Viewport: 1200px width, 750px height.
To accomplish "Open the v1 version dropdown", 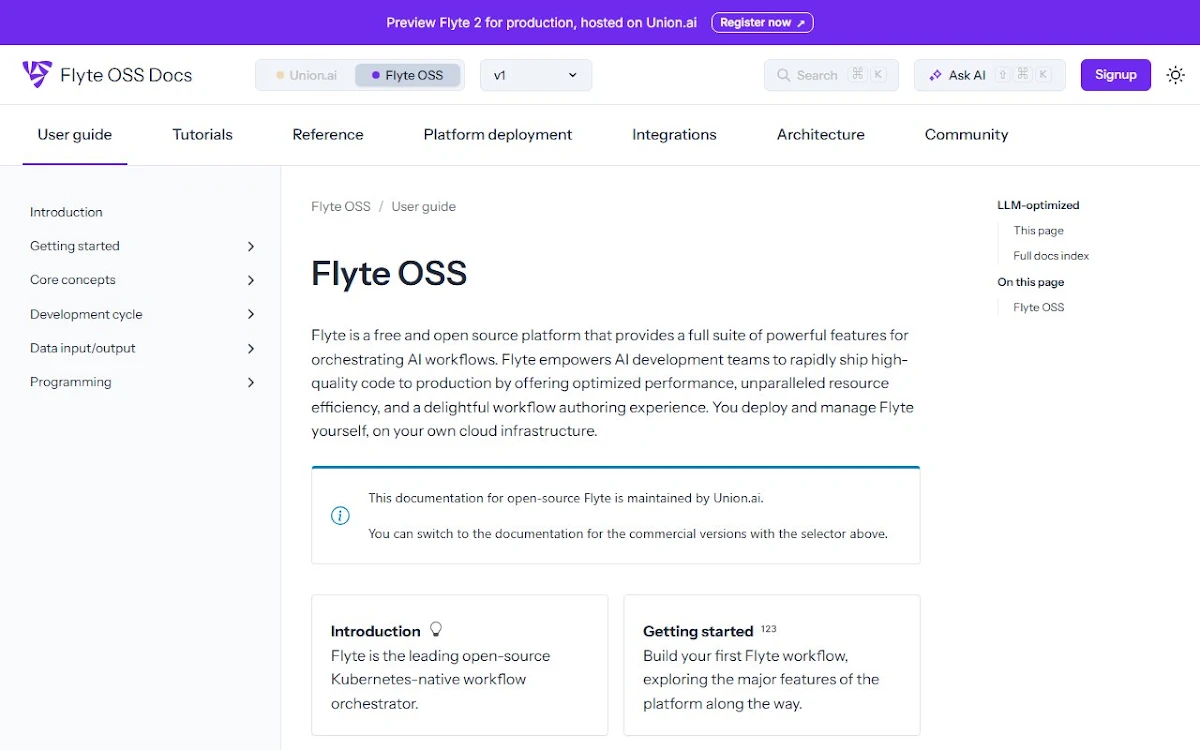I will point(536,75).
